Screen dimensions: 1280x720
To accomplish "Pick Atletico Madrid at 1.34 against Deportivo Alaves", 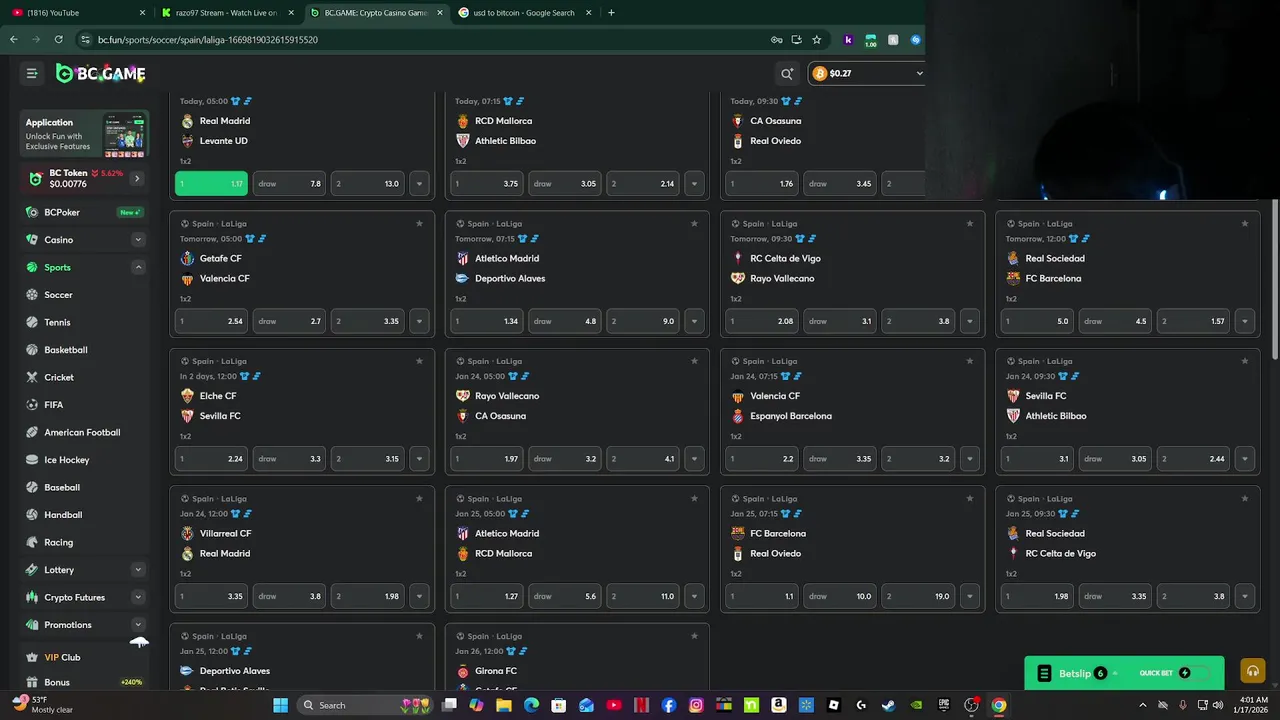I will pyautogui.click(x=487, y=321).
